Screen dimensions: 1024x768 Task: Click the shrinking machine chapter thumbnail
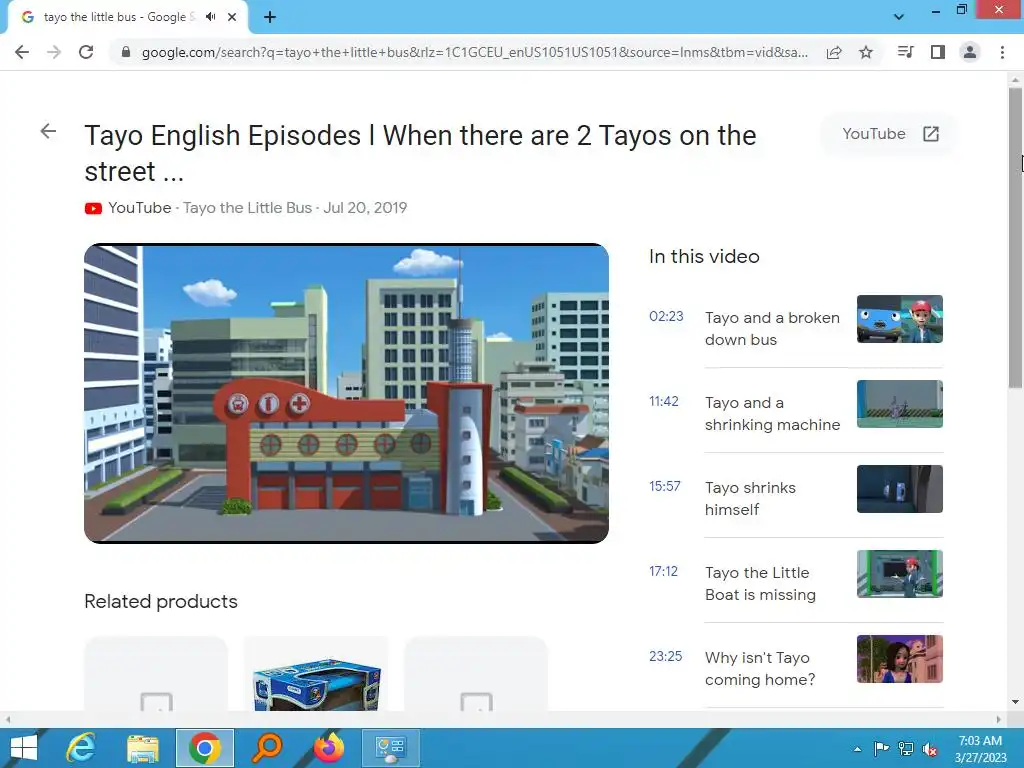[x=899, y=404]
